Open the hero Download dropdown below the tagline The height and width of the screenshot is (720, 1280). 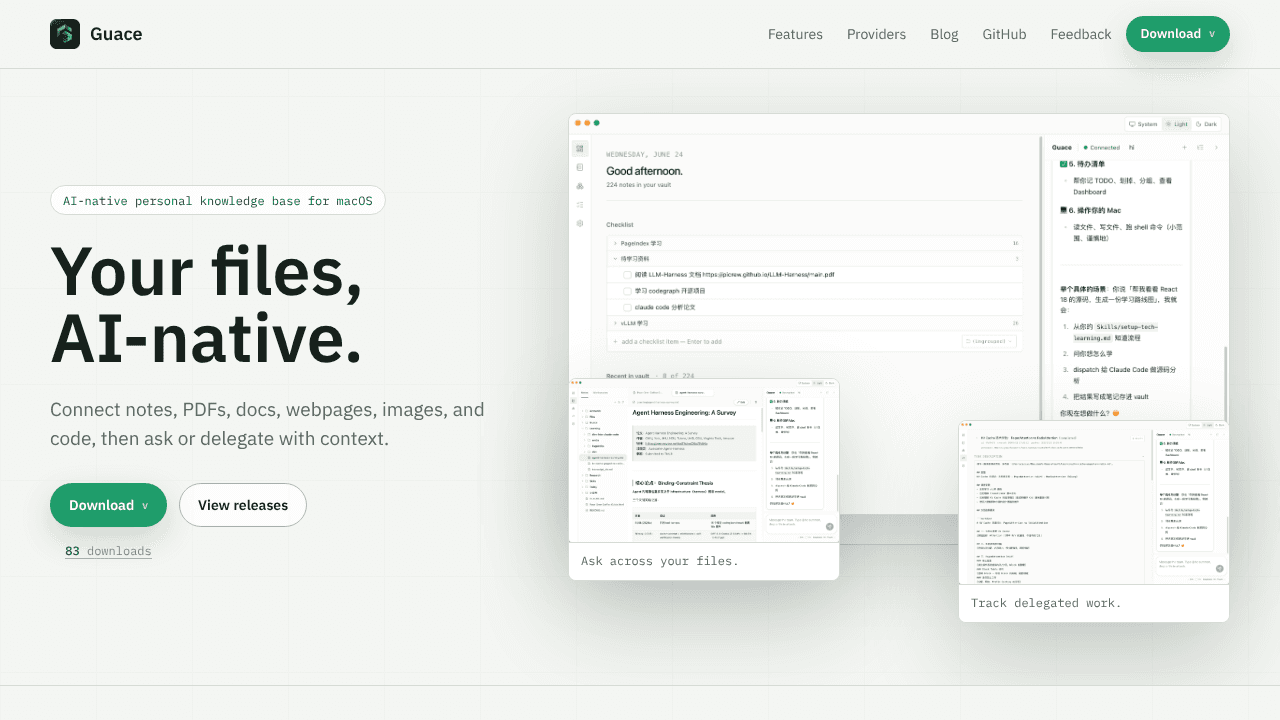click(108, 505)
